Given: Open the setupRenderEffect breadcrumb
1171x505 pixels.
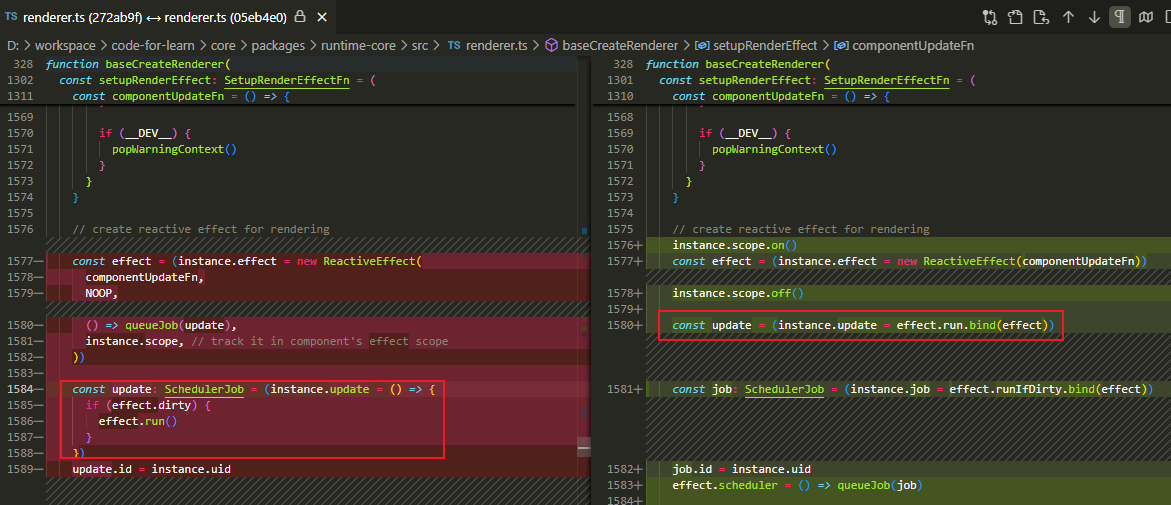Looking at the screenshot, I should click(x=765, y=46).
